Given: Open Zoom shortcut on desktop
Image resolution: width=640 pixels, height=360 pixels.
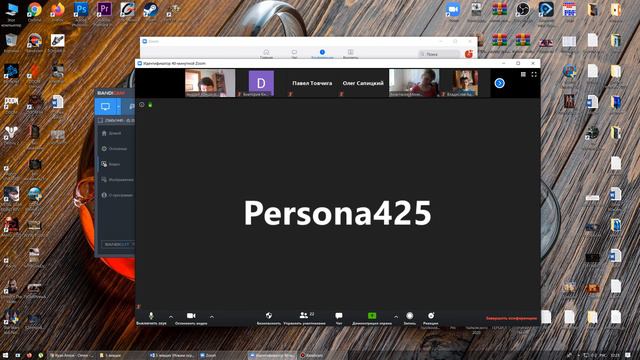Looking at the screenshot, I should click(453, 11).
